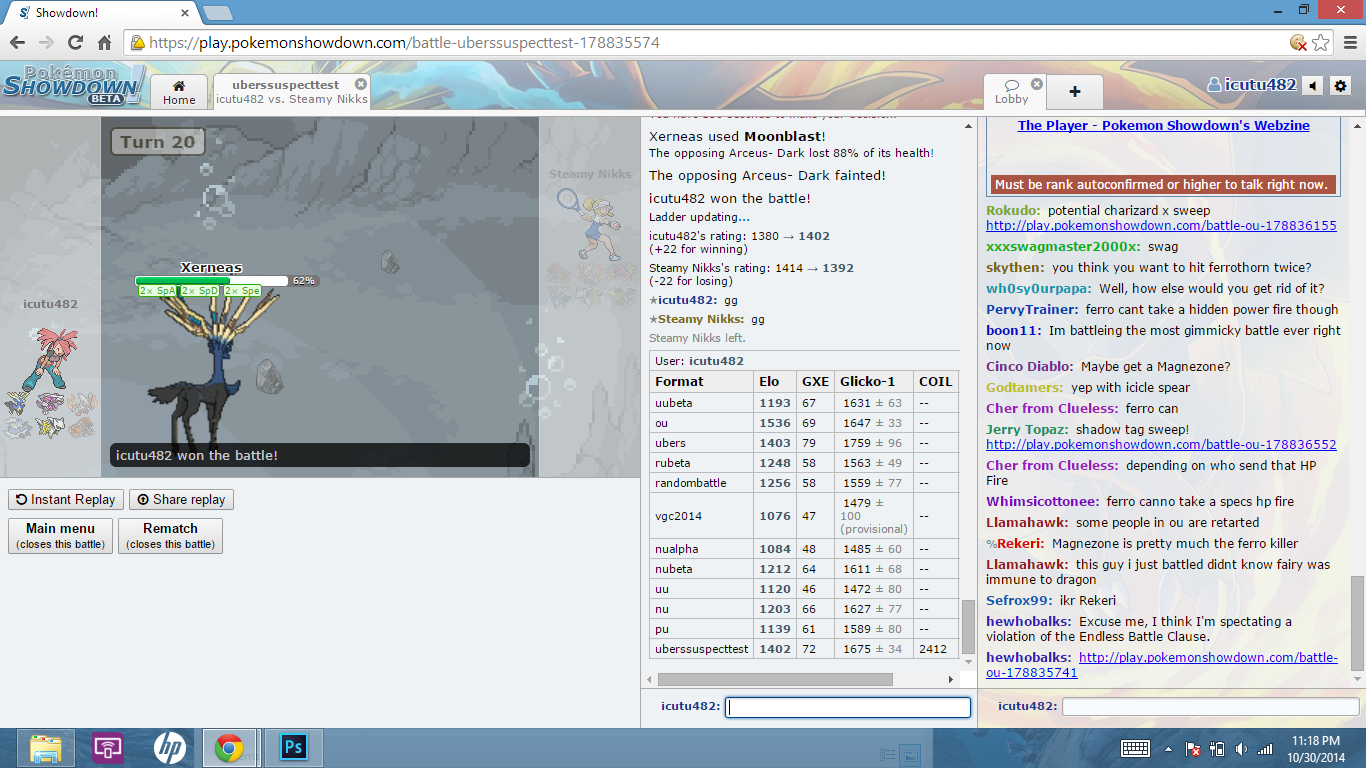Open the system volume tray icon
This screenshot has height=768, width=1366.
1241,748
